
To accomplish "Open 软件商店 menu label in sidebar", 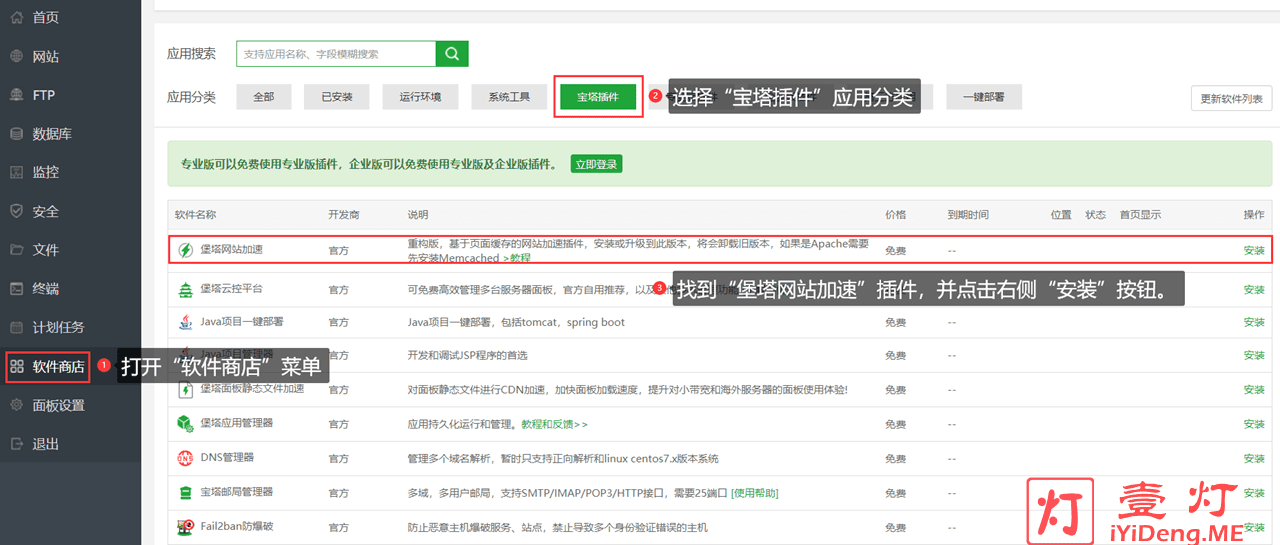I will tap(59, 367).
